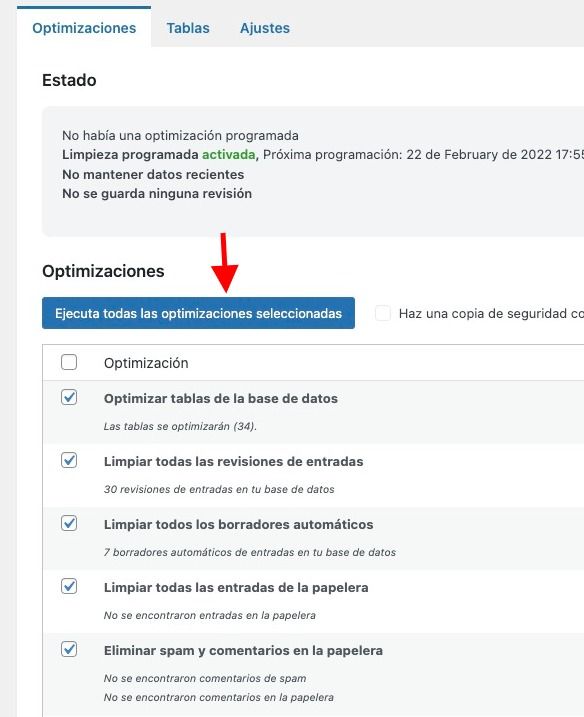Click the green 'activada' status text

point(229,155)
